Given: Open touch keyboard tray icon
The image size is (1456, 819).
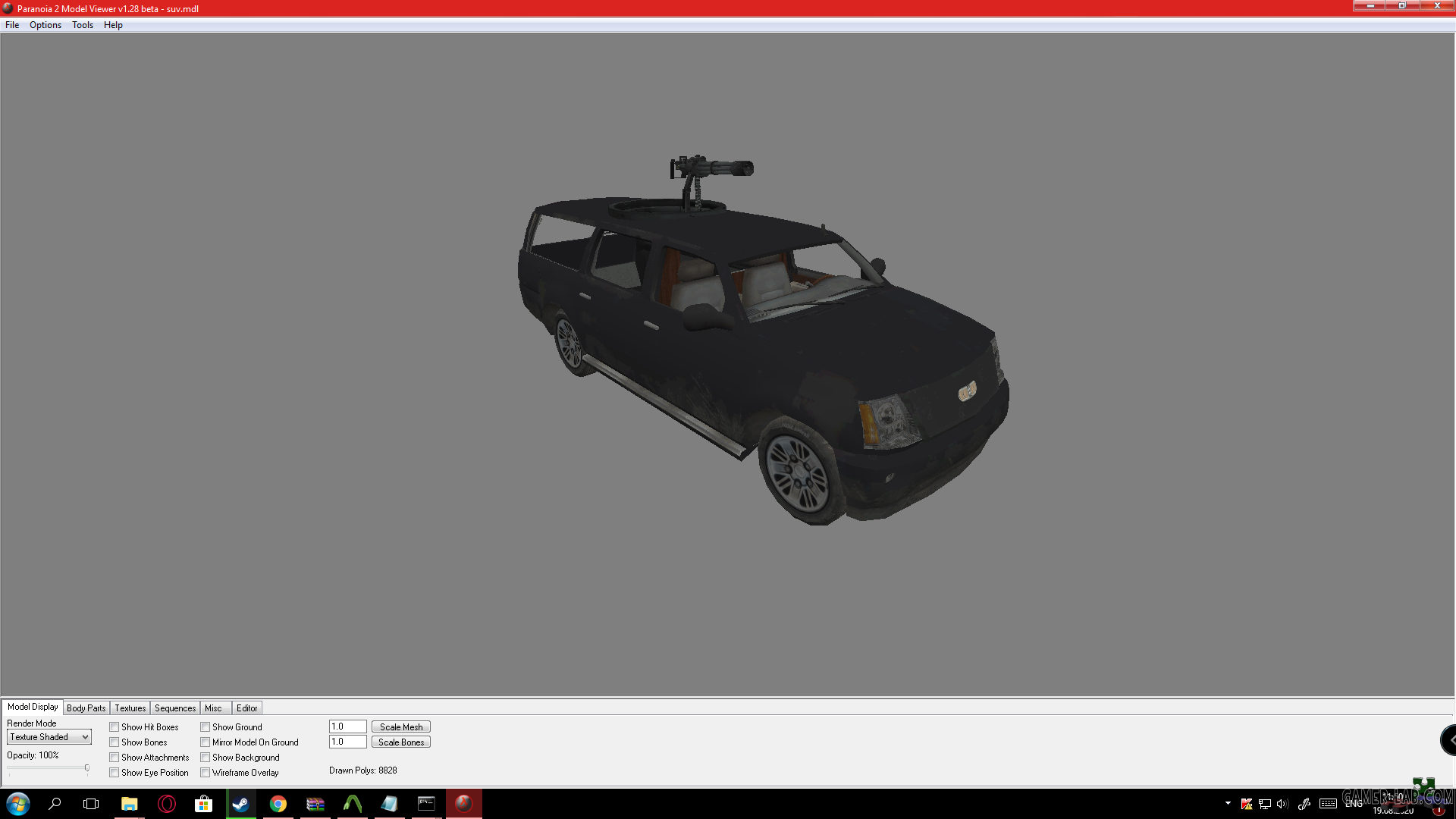Looking at the screenshot, I should [x=1328, y=804].
